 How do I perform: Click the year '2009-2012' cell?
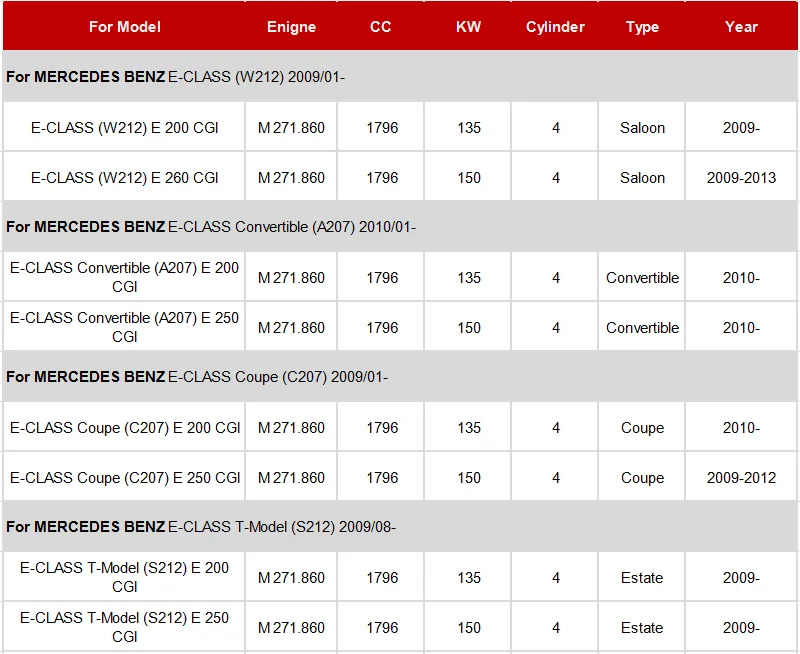pyautogui.click(x=741, y=477)
